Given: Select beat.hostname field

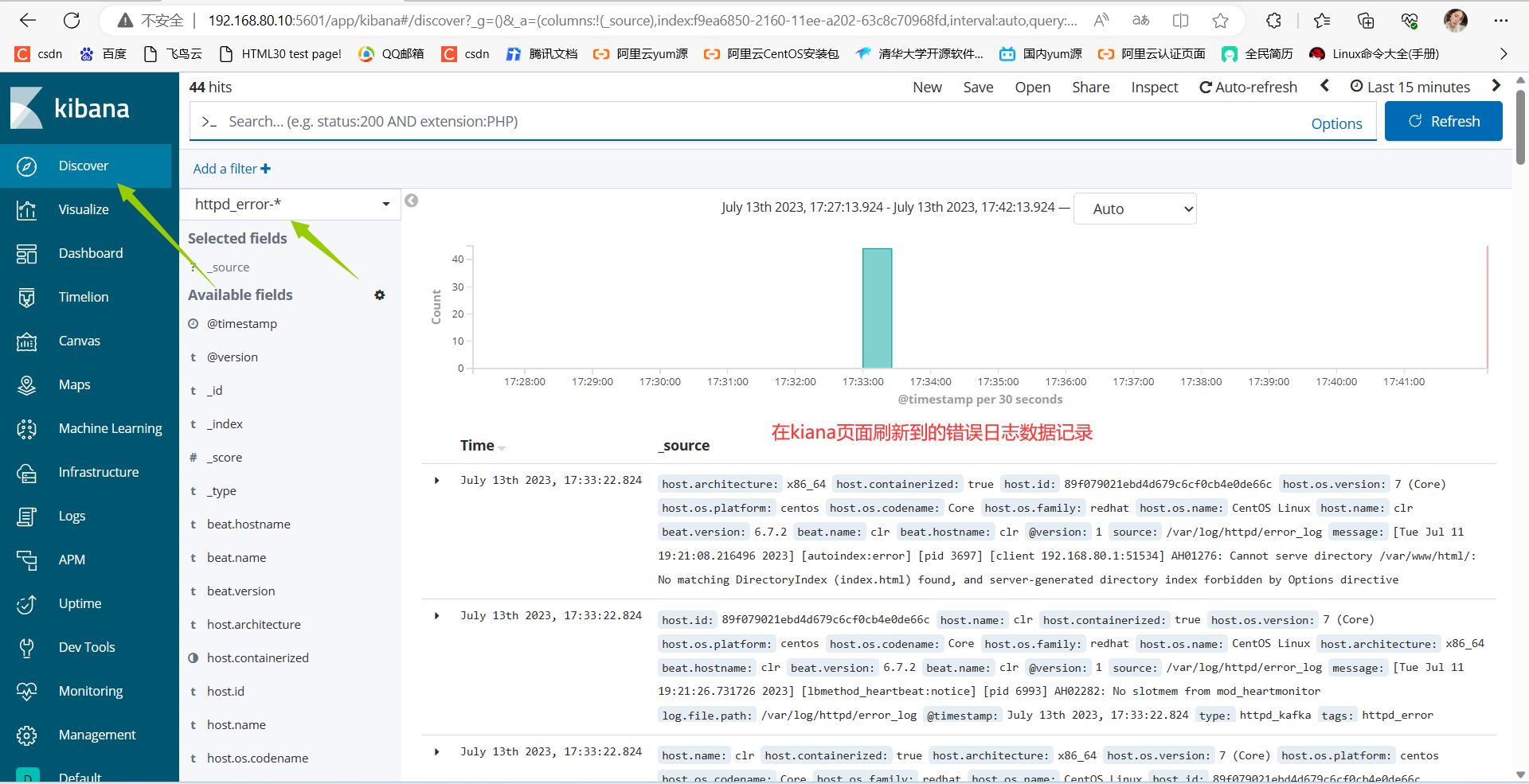Looking at the screenshot, I should [248, 525].
